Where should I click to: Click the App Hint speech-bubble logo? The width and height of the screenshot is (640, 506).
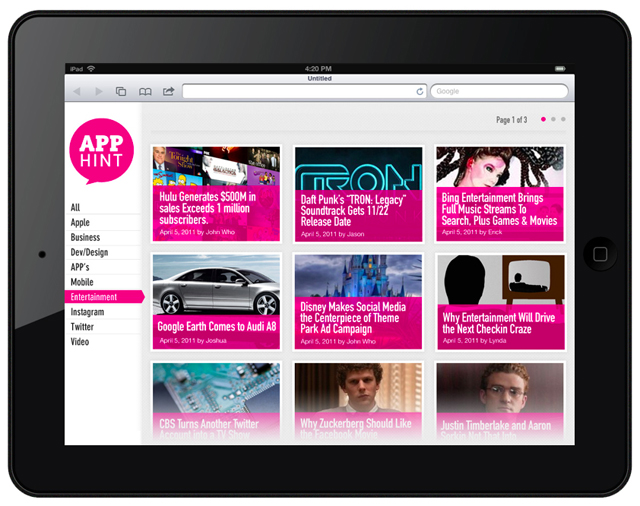tap(101, 153)
